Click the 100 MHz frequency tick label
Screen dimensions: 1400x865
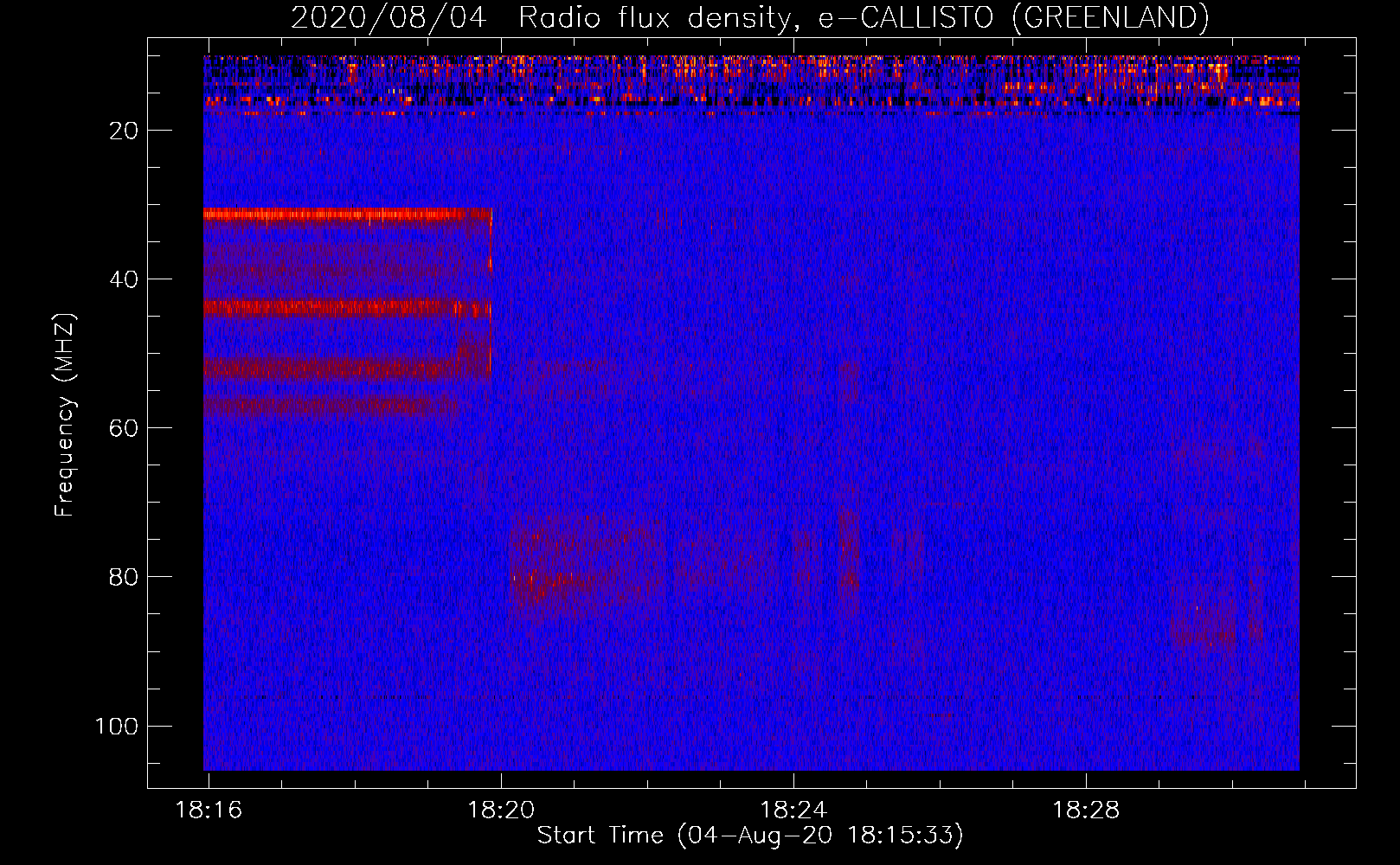point(117,726)
